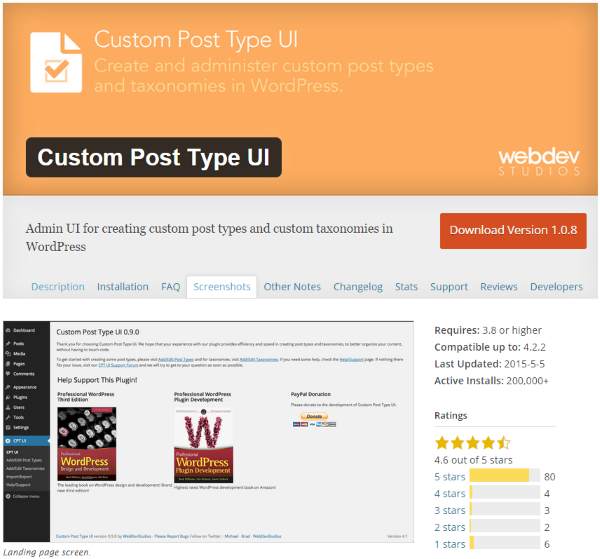Click the star rating icons

473,443
